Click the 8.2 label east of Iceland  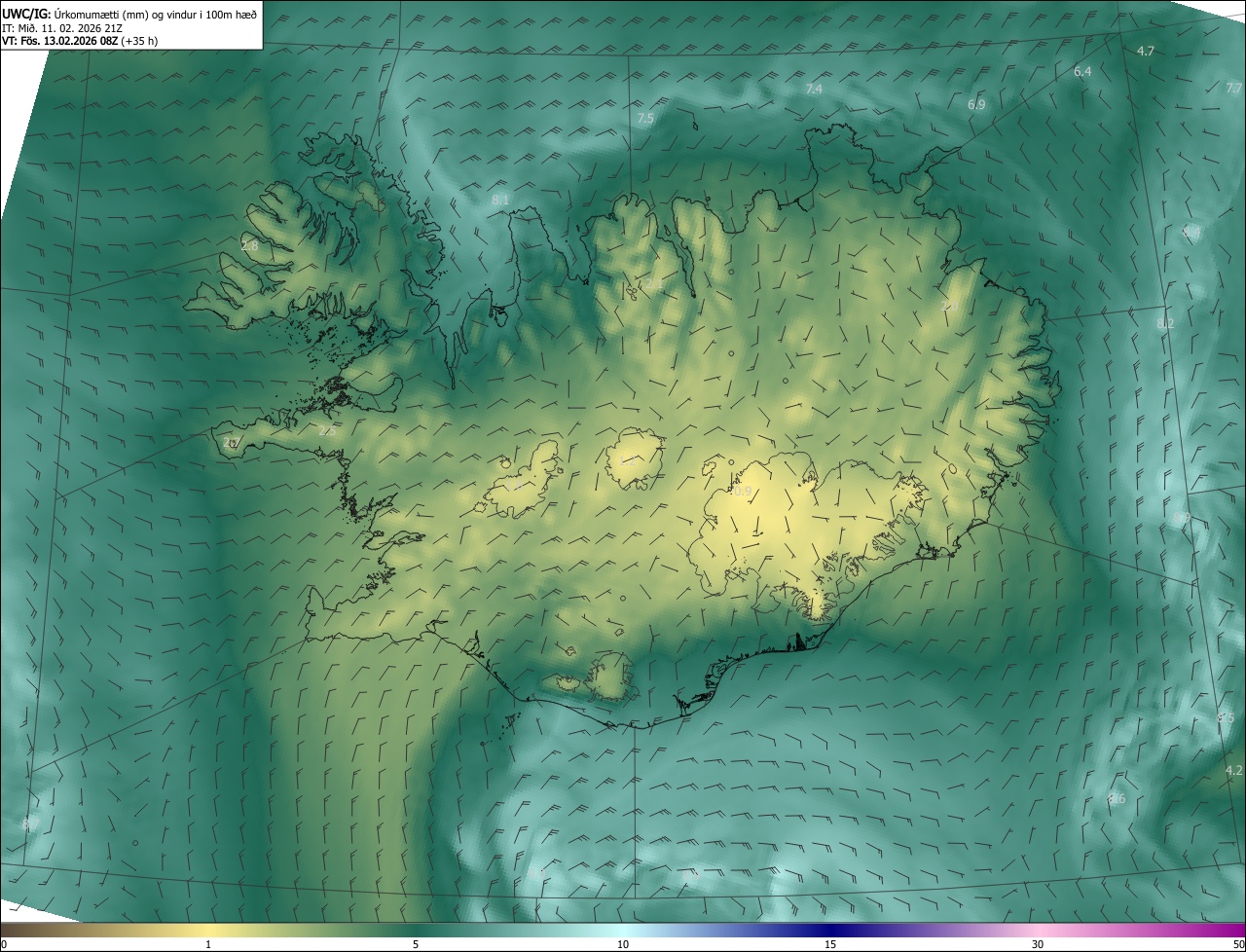1165,323
